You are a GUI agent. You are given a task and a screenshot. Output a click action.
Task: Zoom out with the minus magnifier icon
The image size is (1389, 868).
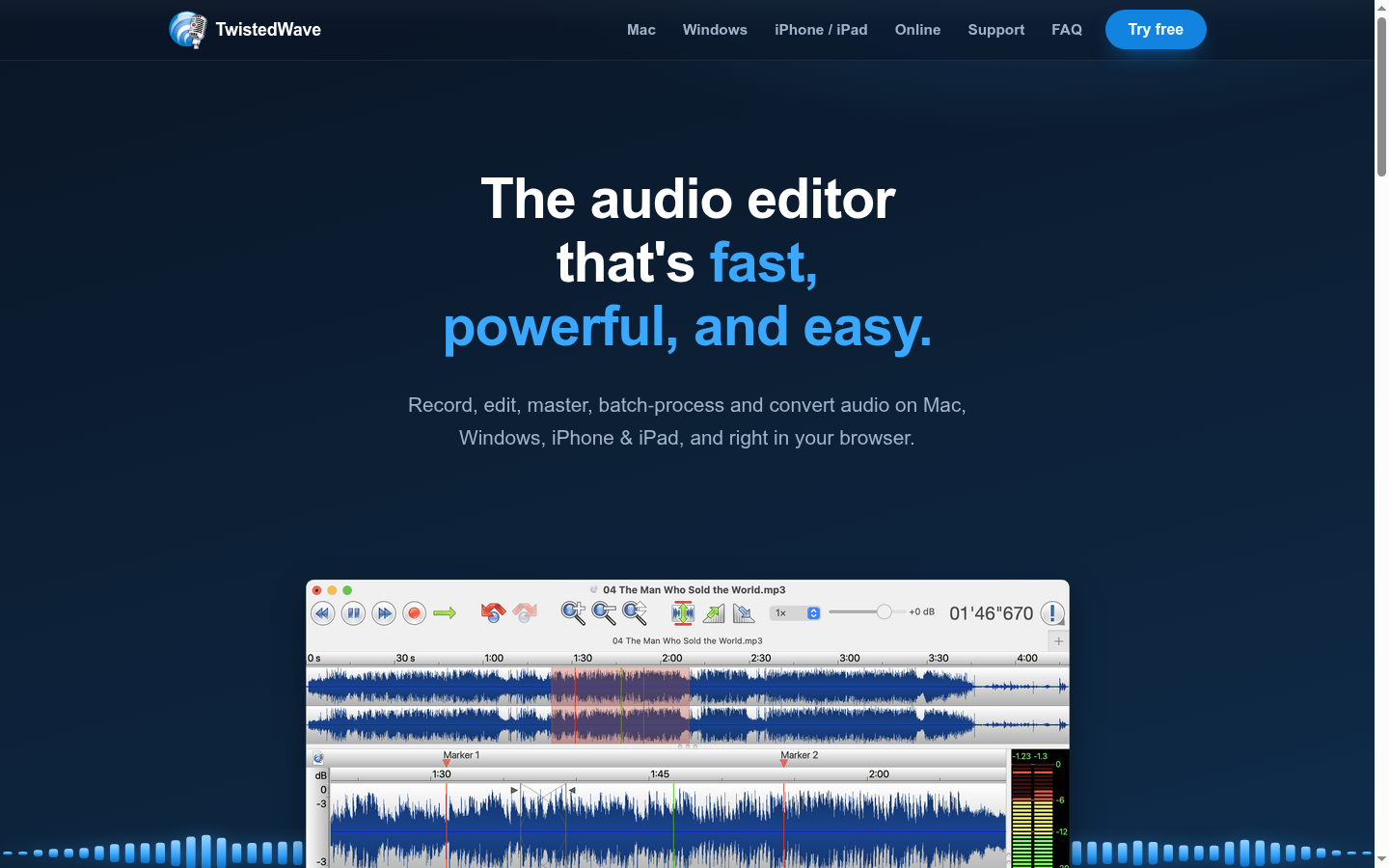pyautogui.click(x=604, y=612)
